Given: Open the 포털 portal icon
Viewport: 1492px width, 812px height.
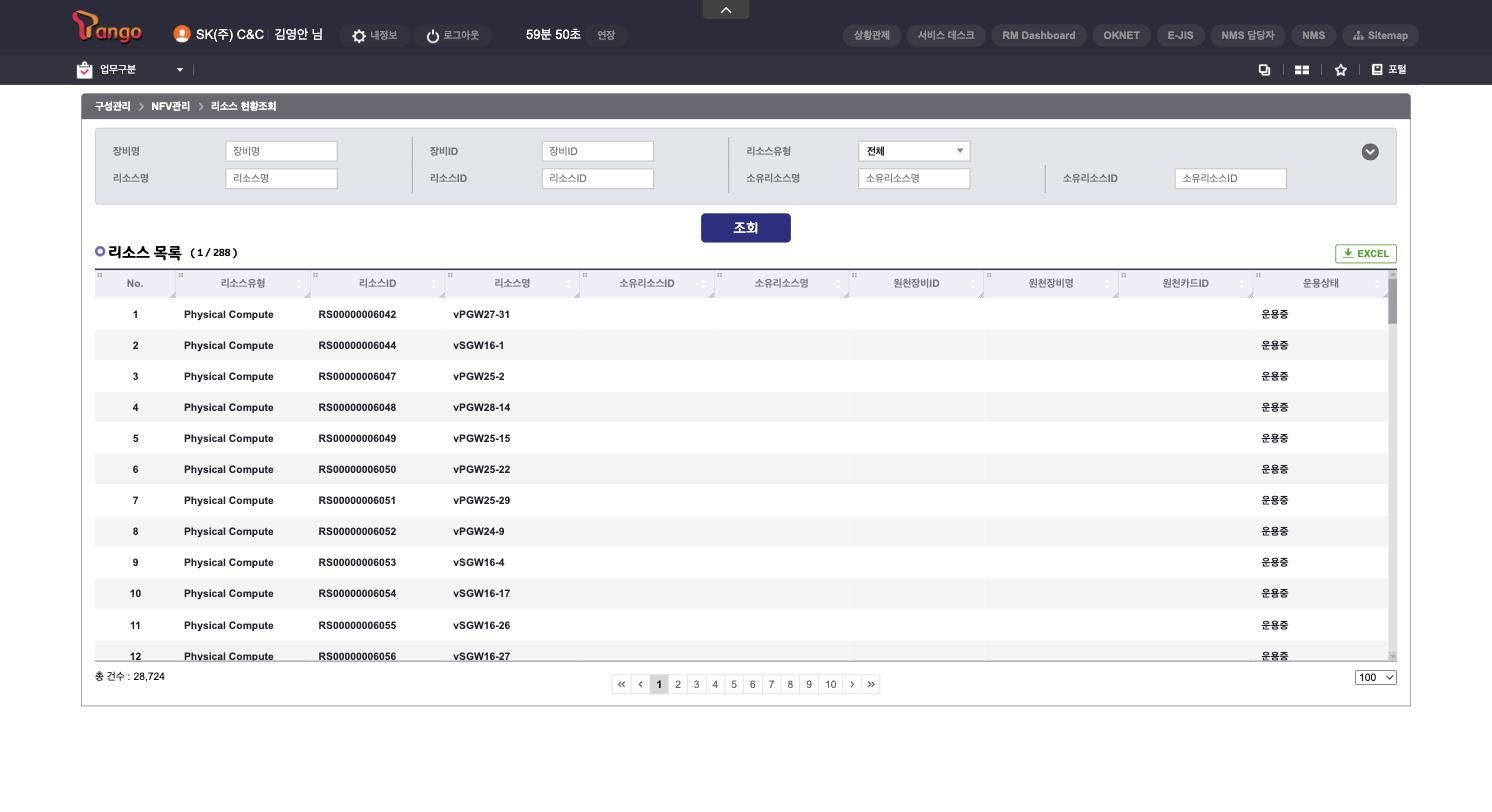Looking at the screenshot, I should coord(1388,70).
